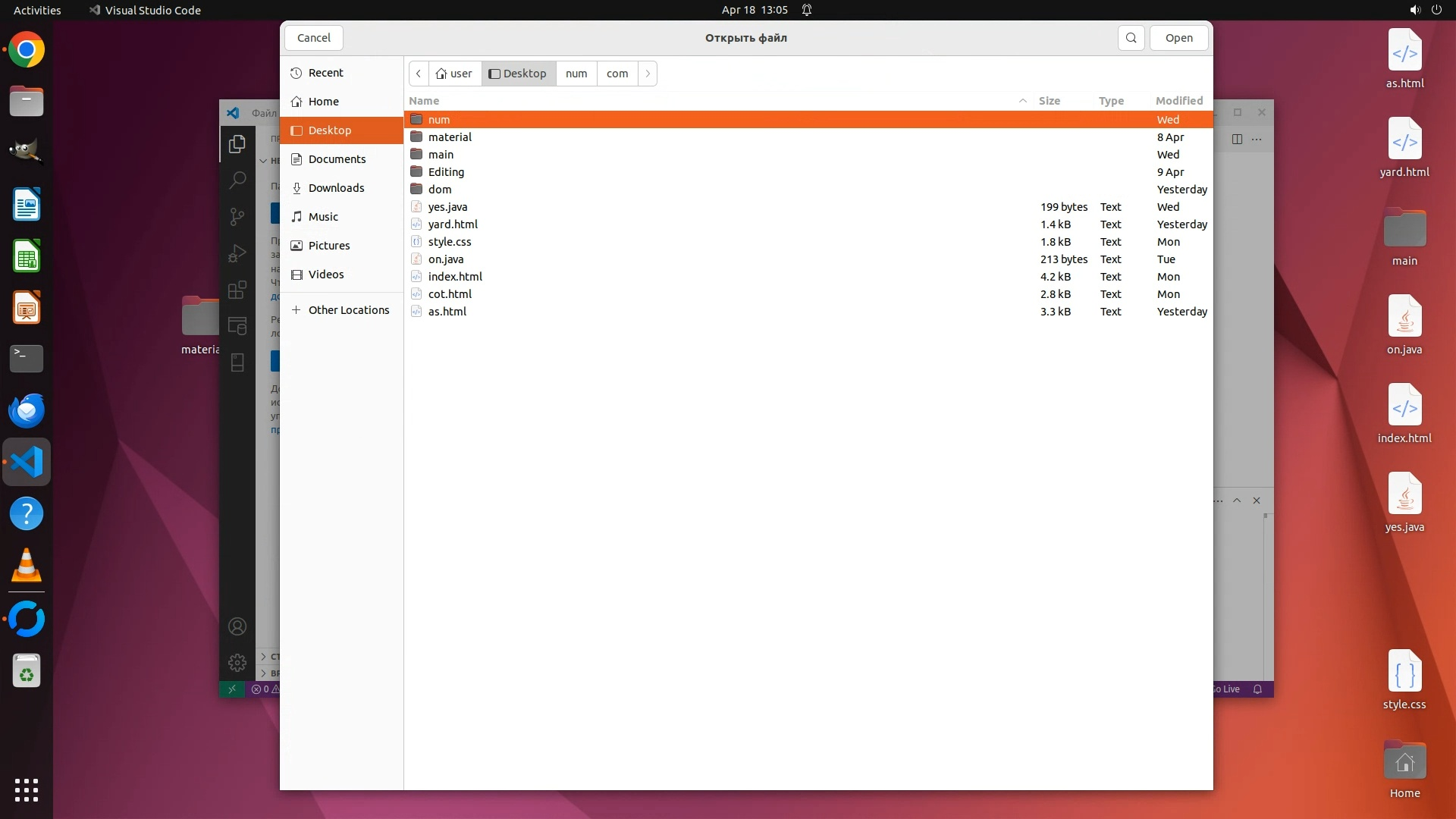Viewport: 1456px width, 819px height.
Task: Select index.html file in list
Action: [455, 277]
